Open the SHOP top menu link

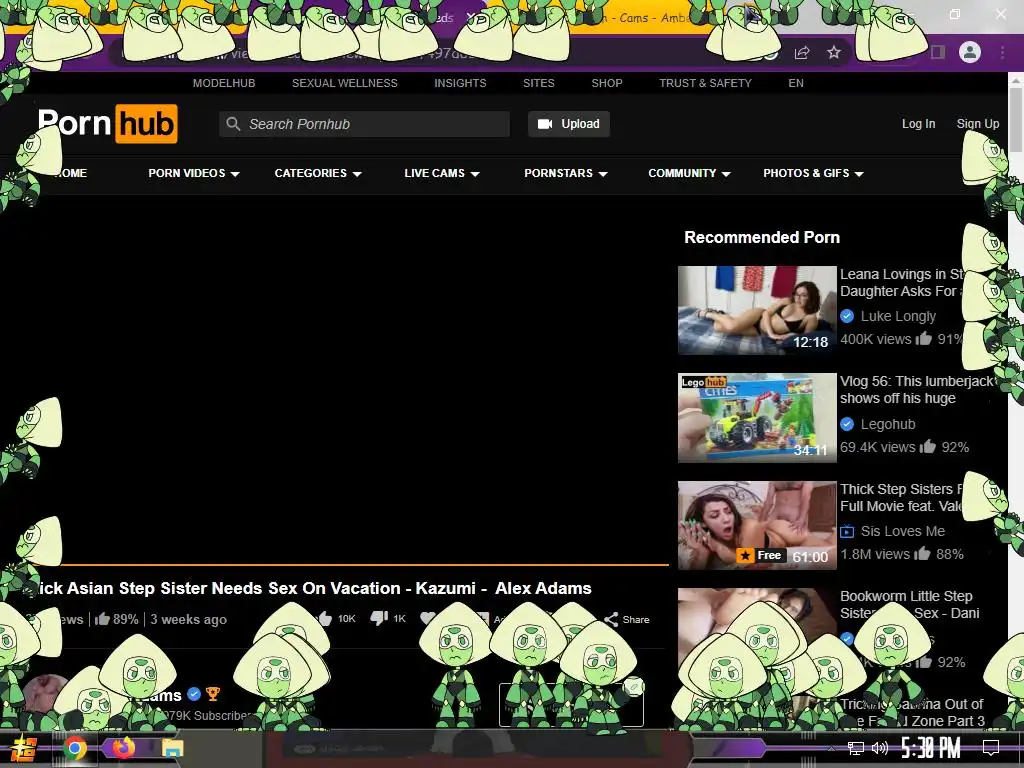[607, 83]
